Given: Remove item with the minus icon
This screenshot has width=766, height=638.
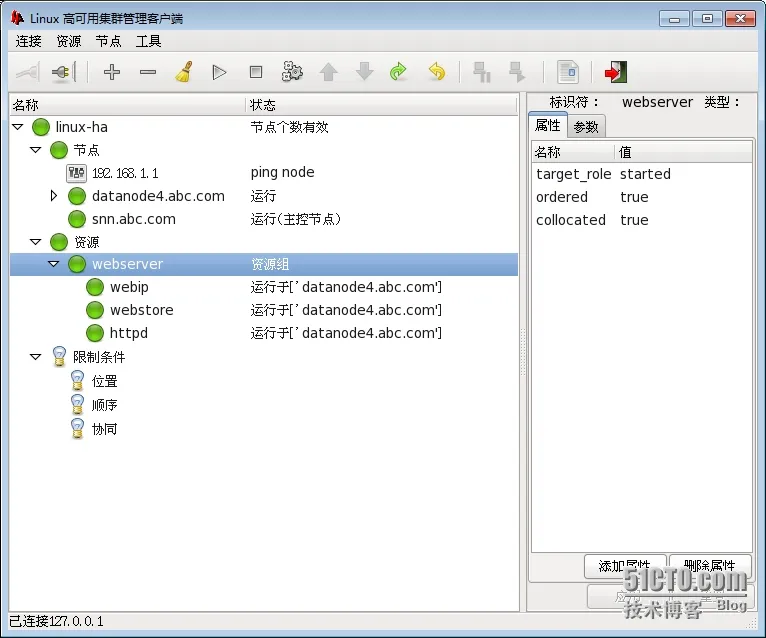Looking at the screenshot, I should point(148,72).
